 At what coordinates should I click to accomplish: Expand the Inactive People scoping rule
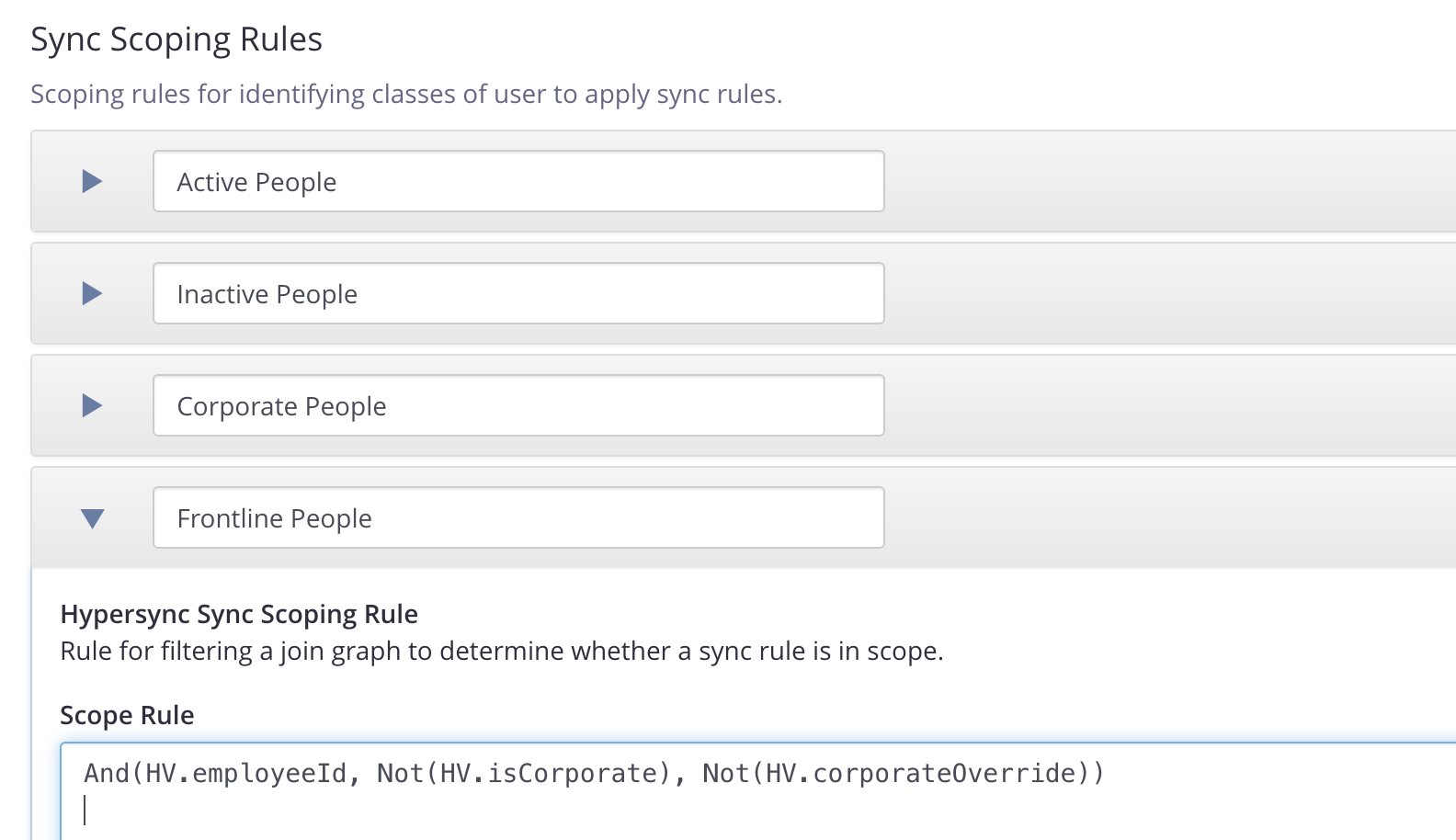click(x=92, y=293)
